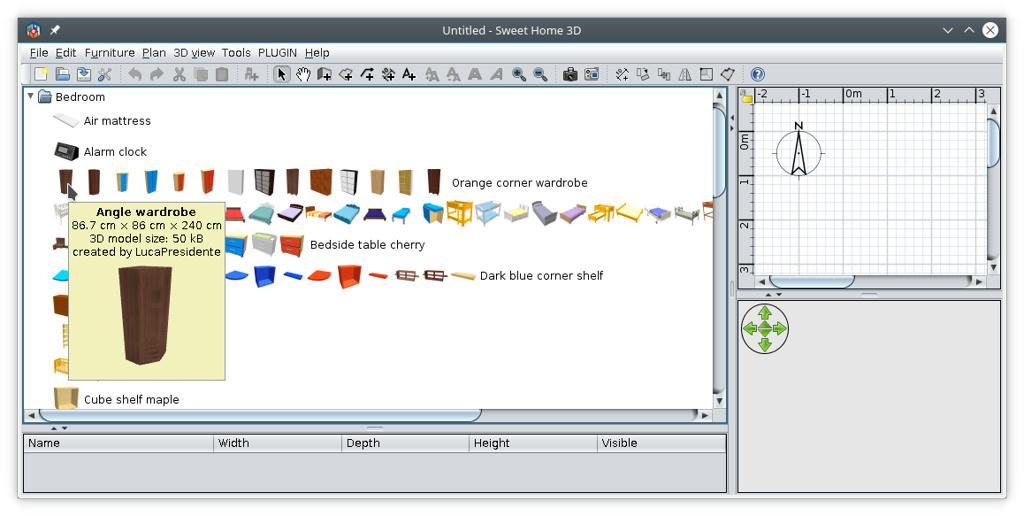The height and width of the screenshot is (516, 1024).
Task: Click the increase text size icon
Action: [x=432, y=74]
